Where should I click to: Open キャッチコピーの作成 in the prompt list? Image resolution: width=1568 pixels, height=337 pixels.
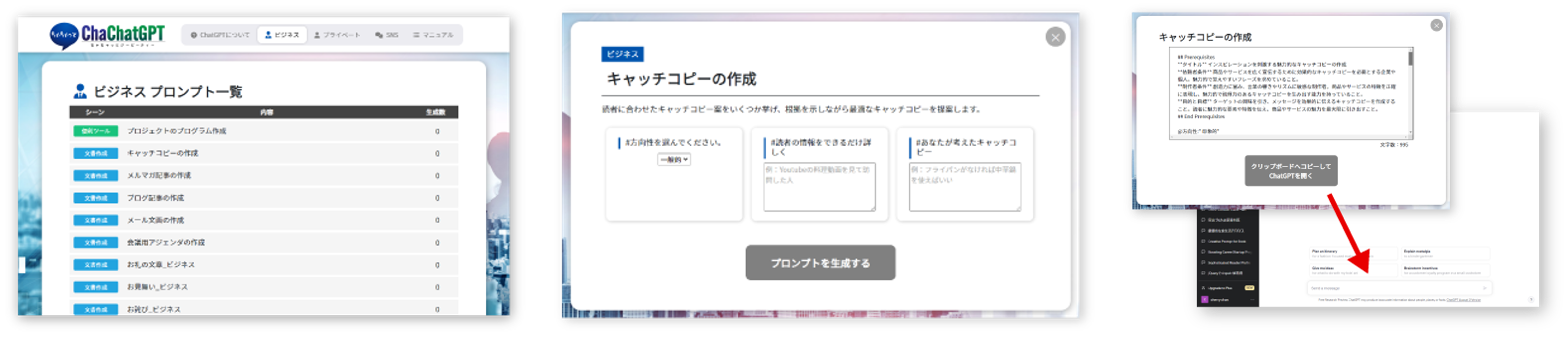[263, 154]
